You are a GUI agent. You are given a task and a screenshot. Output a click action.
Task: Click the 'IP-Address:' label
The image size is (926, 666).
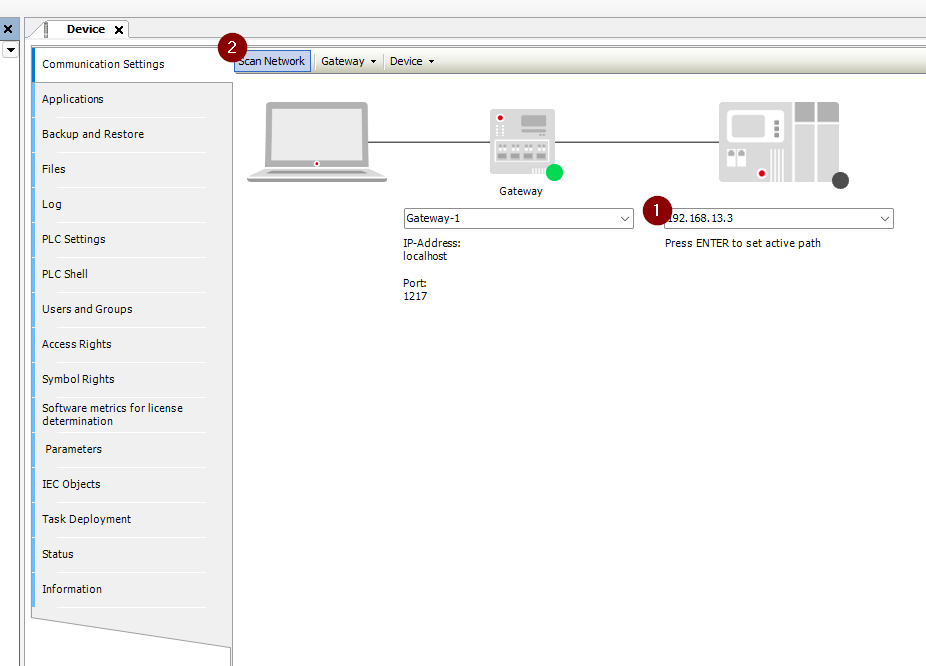(x=432, y=243)
